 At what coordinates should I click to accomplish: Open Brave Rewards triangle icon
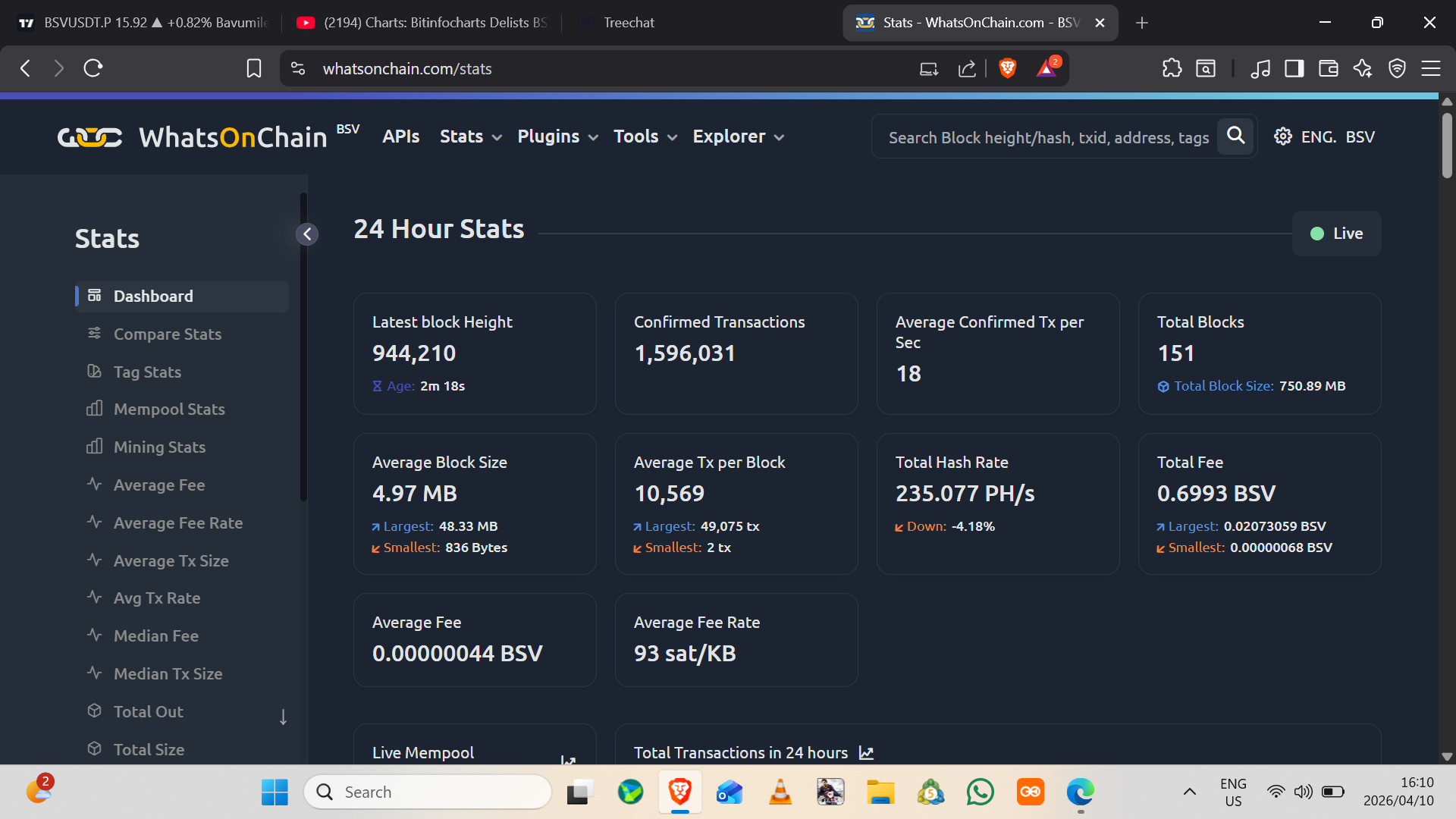(1047, 68)
